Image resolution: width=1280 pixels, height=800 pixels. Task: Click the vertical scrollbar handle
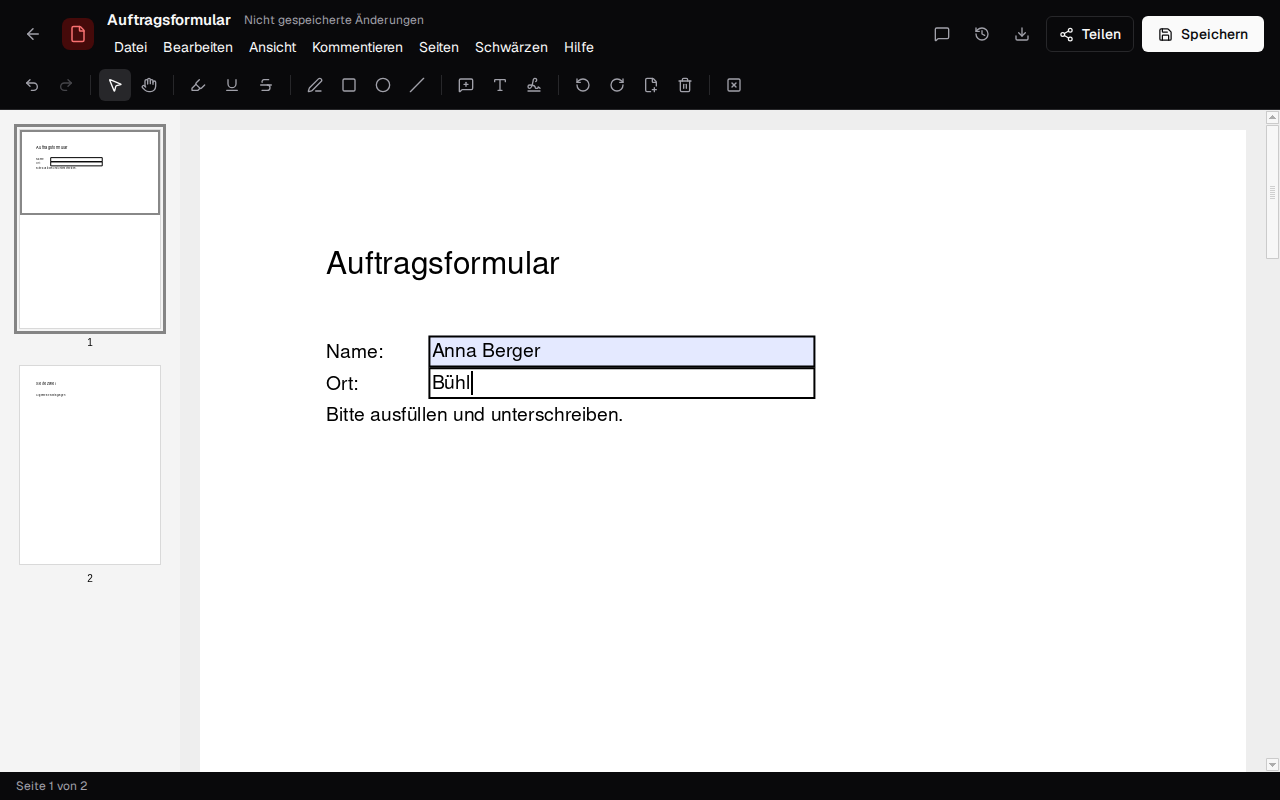(1273, 192)
